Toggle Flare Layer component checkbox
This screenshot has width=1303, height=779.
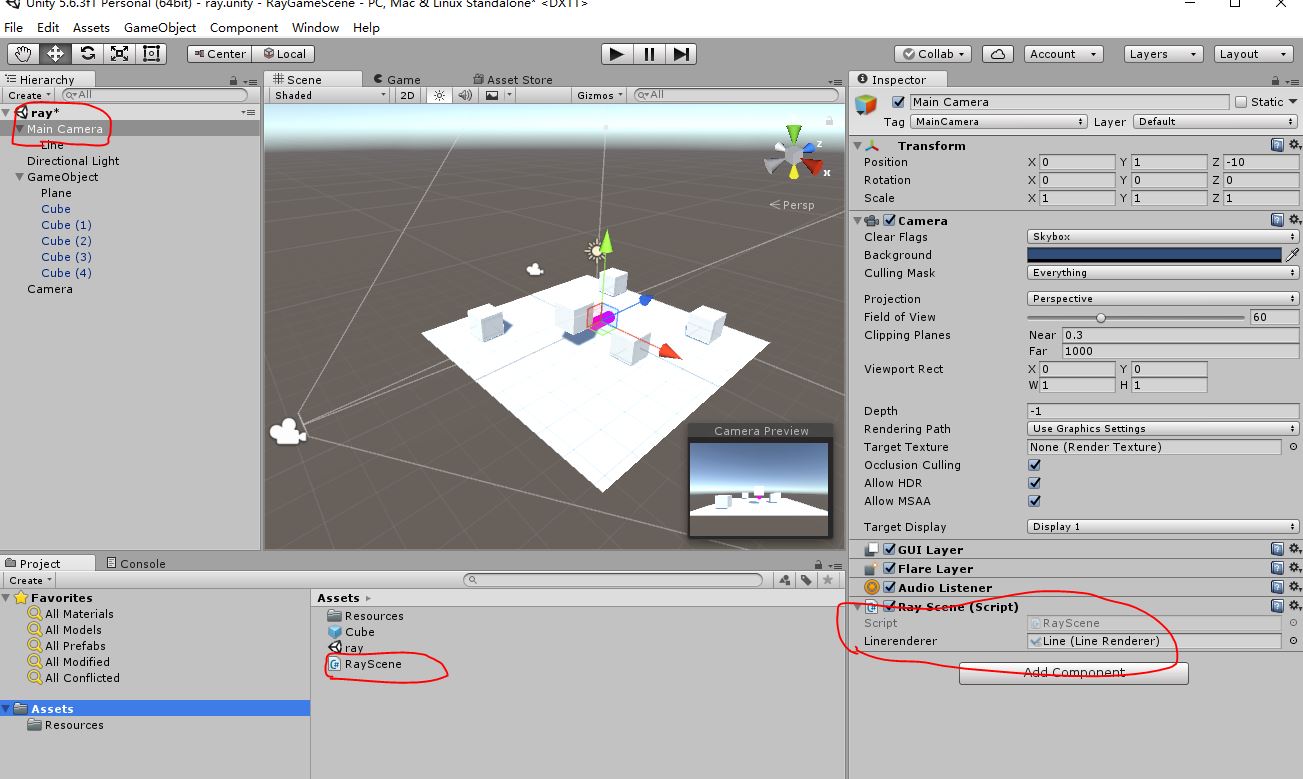[890, 568]
